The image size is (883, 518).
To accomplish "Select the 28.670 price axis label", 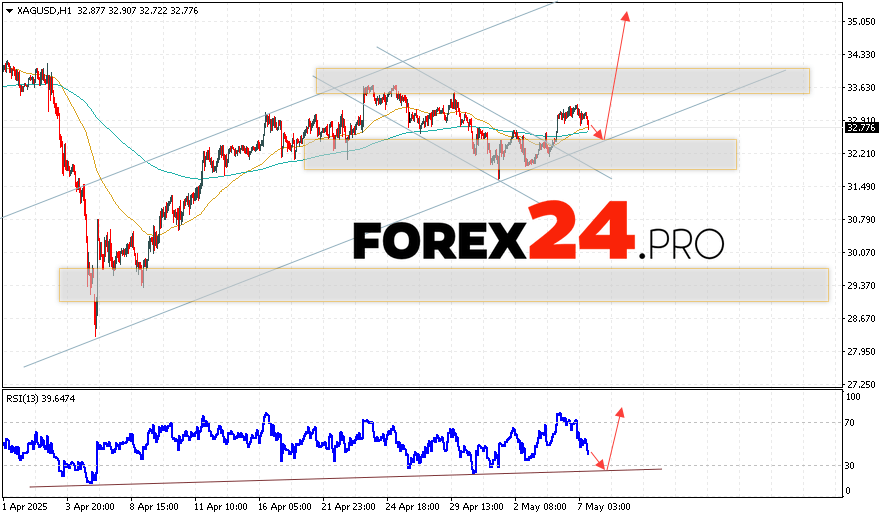I will tap(861, 319).
